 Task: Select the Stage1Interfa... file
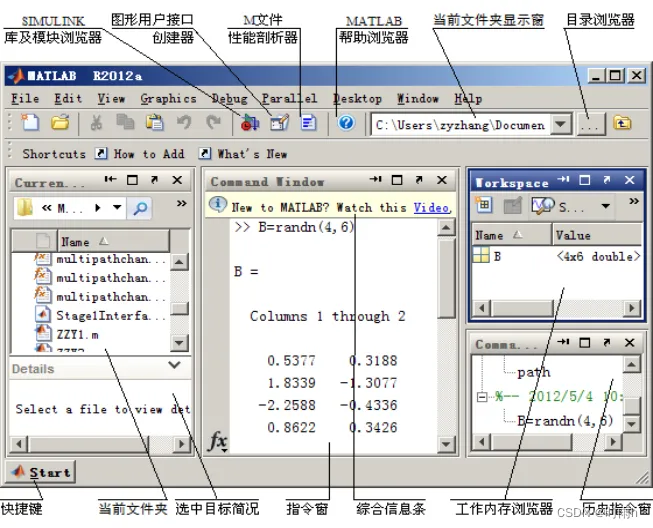[x=102, y=316]
